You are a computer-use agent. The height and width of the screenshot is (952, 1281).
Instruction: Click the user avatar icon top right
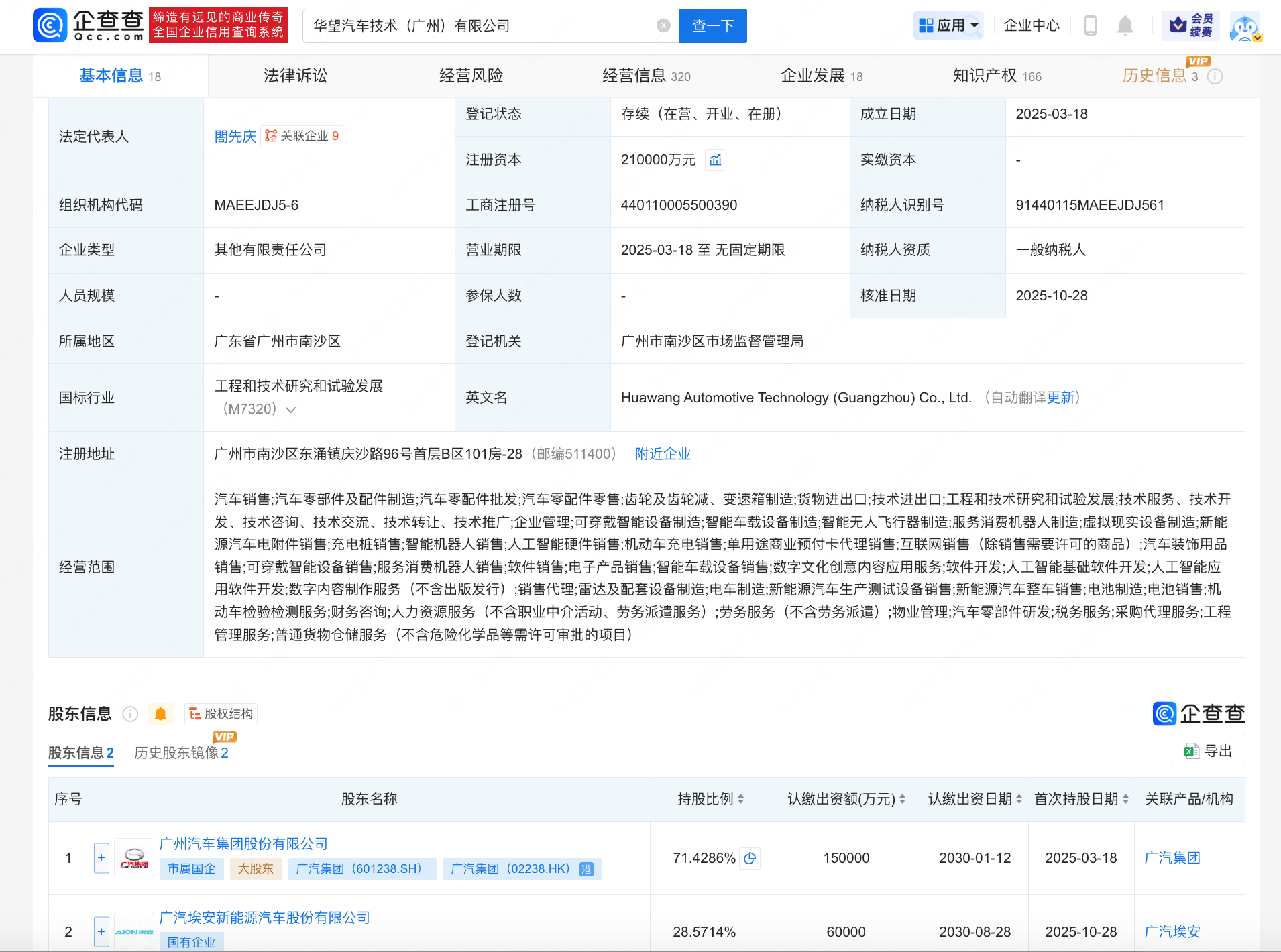[x=1245, y=27]
